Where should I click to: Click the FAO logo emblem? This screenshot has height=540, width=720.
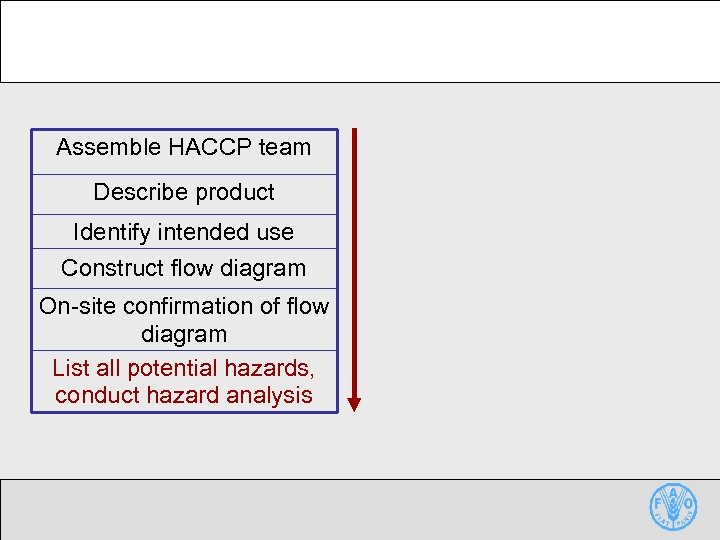pos(673,507)
